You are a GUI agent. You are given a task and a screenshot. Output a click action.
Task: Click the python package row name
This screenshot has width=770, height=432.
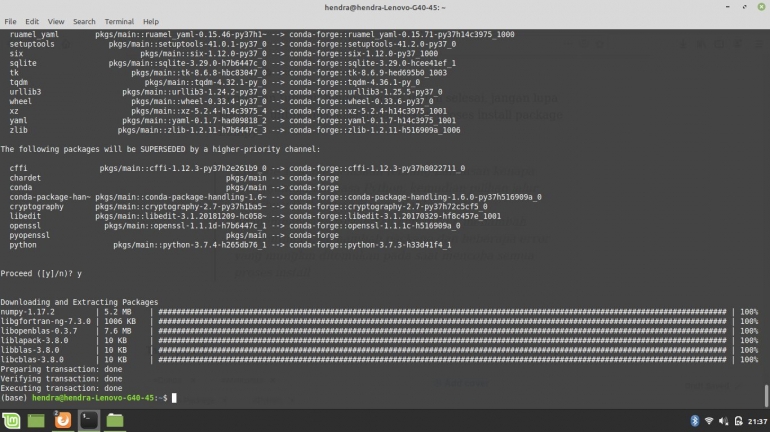[23, 245]
